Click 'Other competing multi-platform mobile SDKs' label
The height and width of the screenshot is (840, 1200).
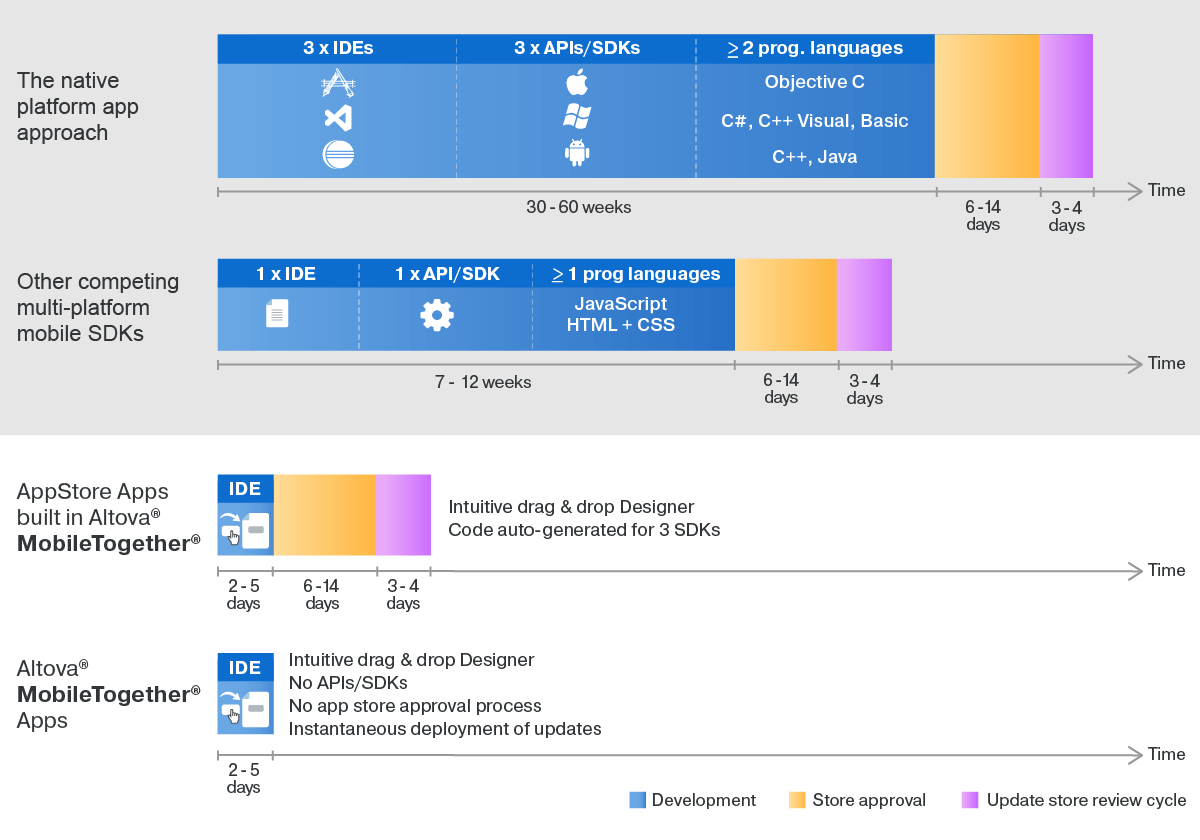tap(98, 307)
